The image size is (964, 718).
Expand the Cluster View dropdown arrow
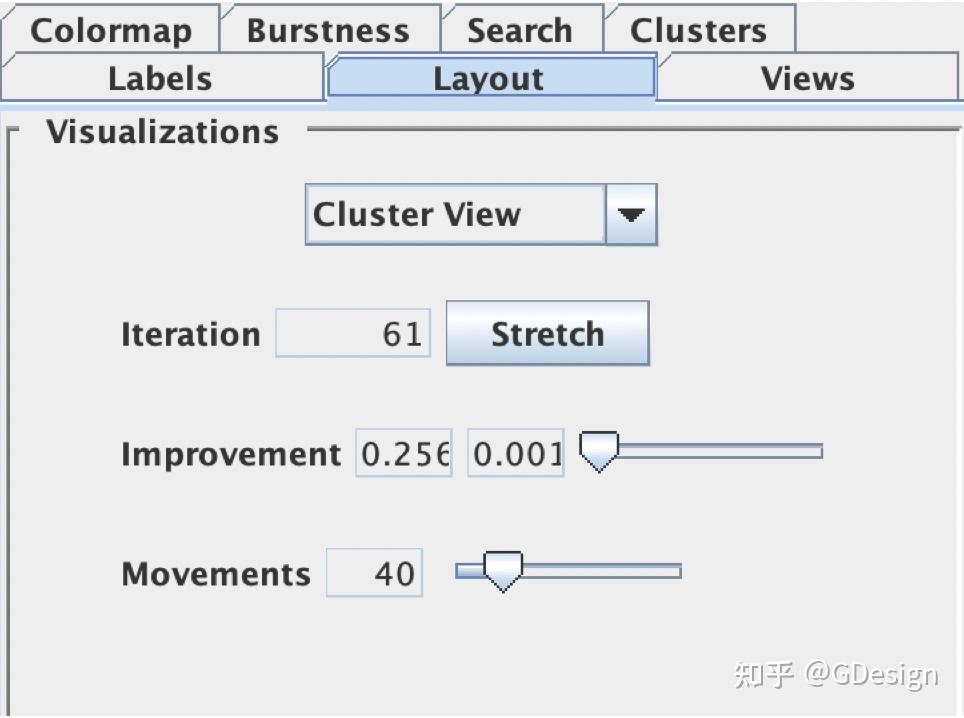[631, 214]
